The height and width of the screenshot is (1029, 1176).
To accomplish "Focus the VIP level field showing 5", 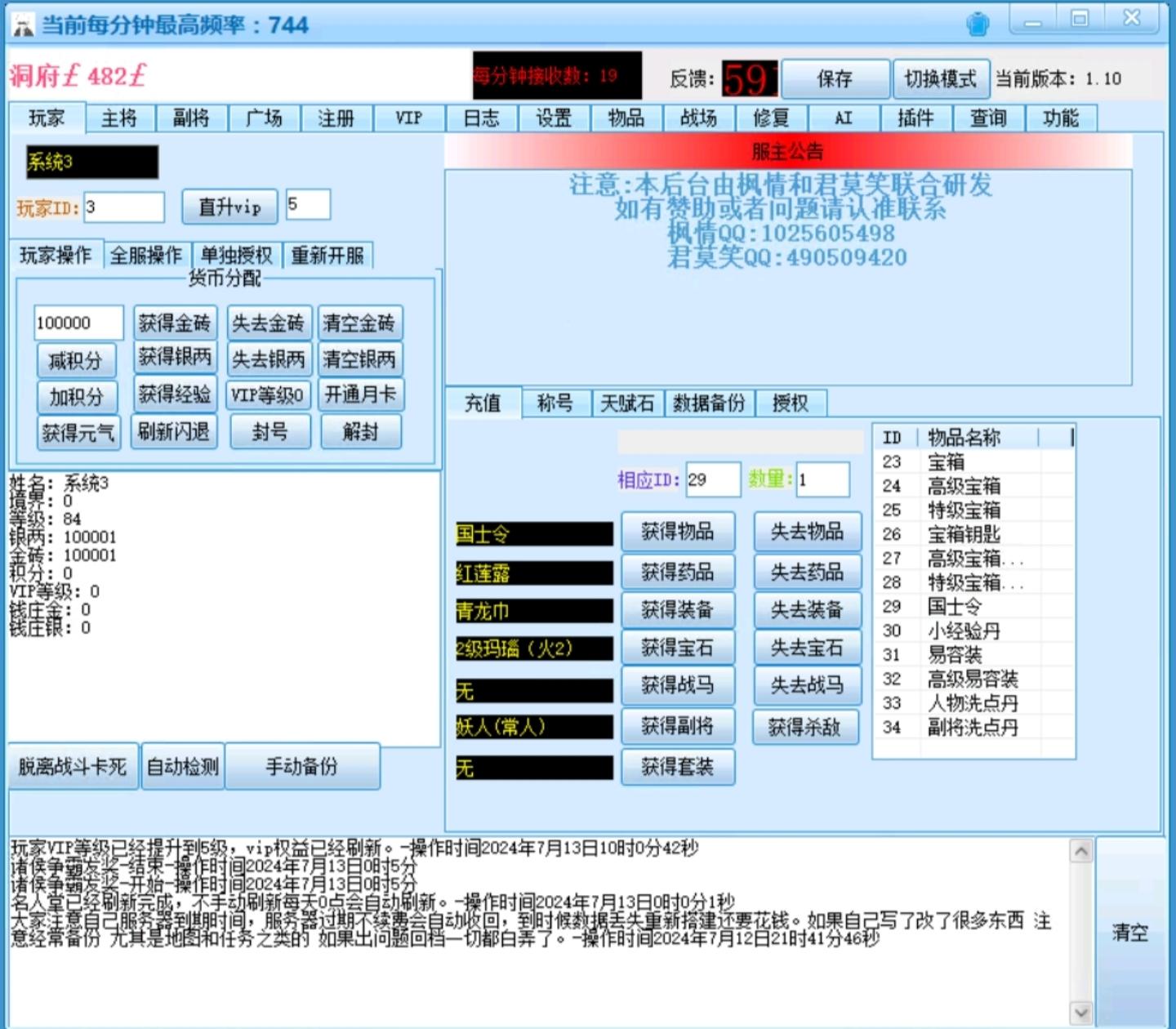I will 308,204.
